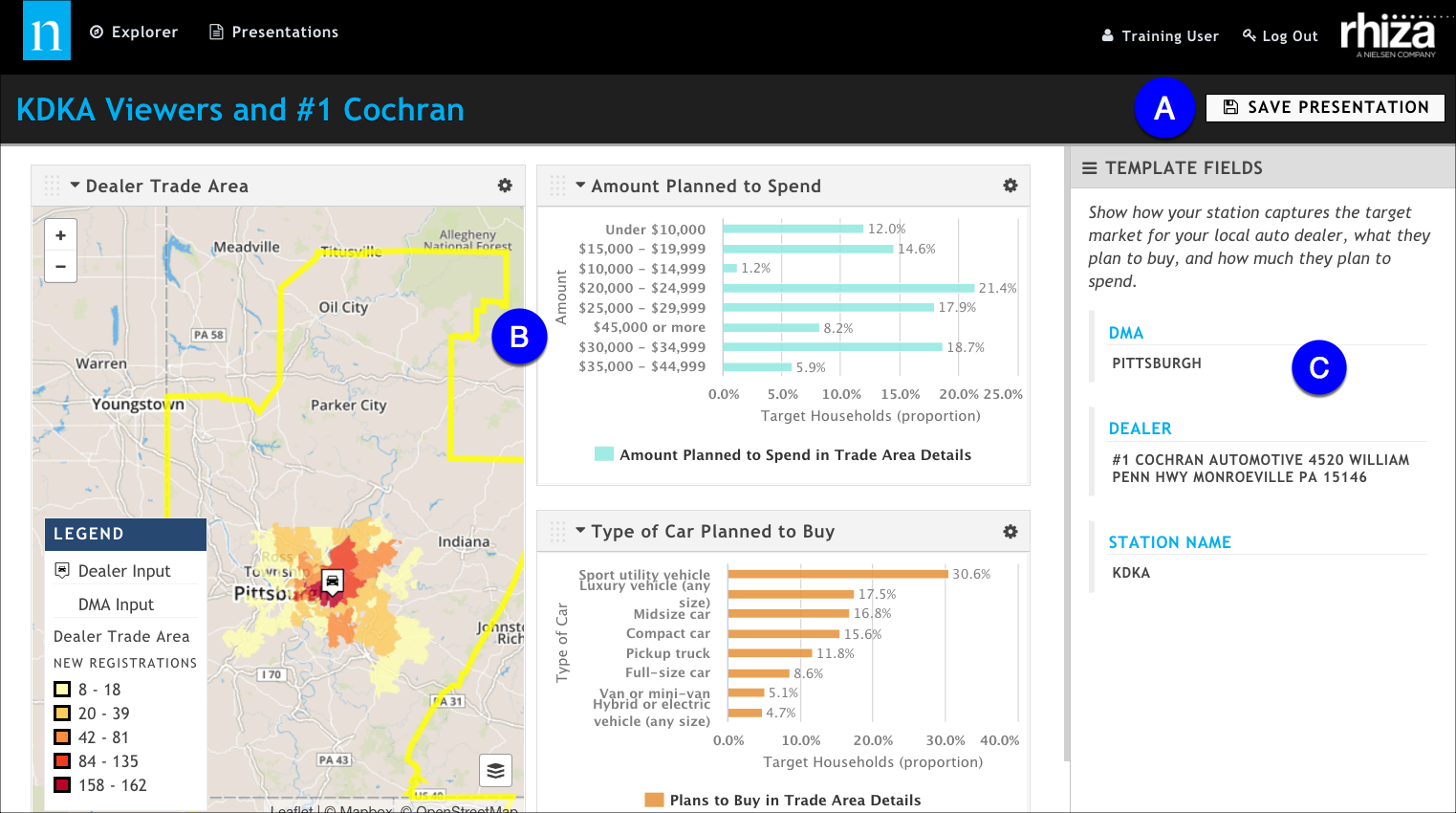Click the 20 - 39 legend color swatch
This screenshot has width=1456, height=813.
tap(62, 714)
